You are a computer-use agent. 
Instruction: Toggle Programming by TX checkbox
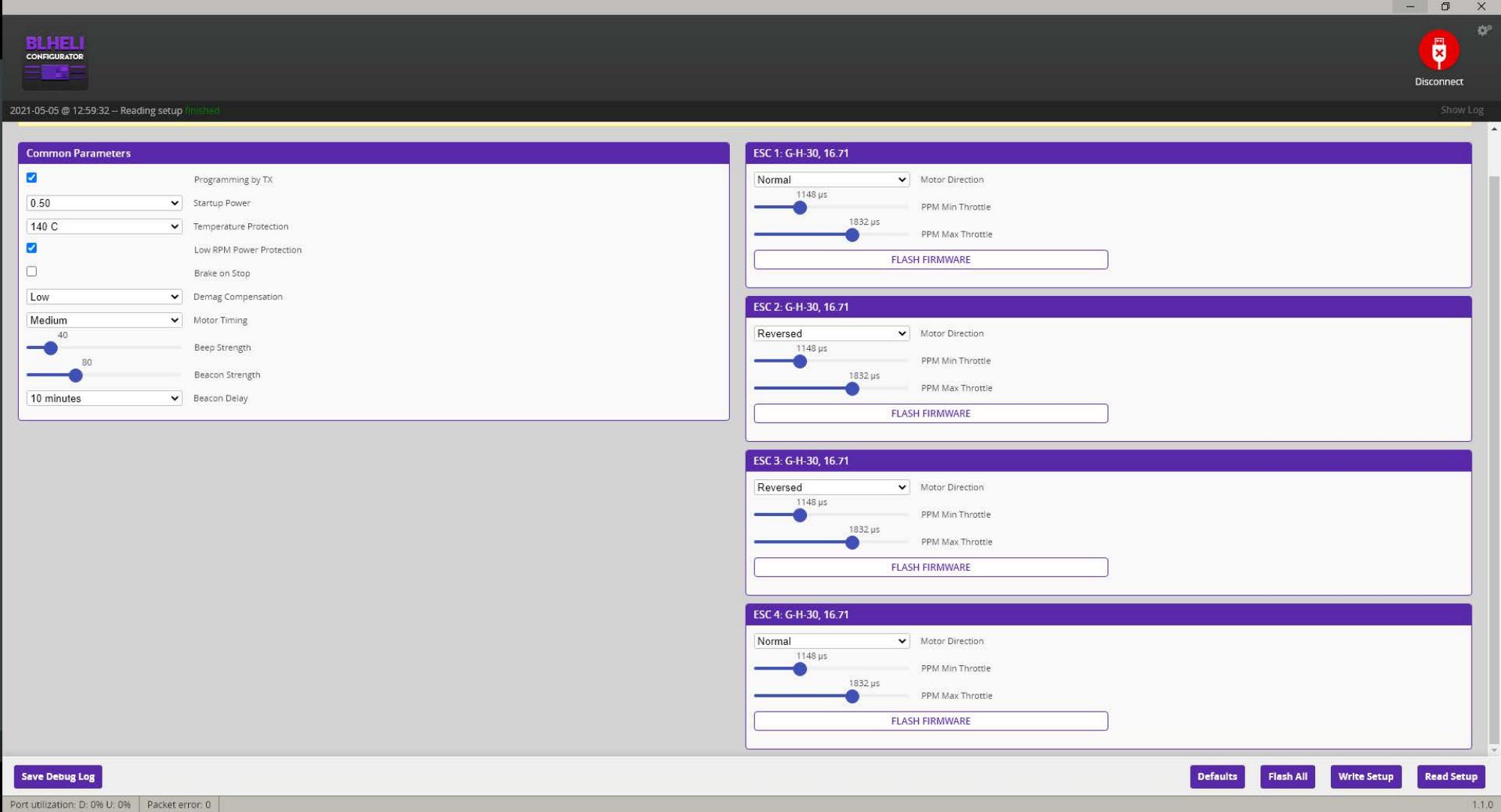[x=31, y=178]
